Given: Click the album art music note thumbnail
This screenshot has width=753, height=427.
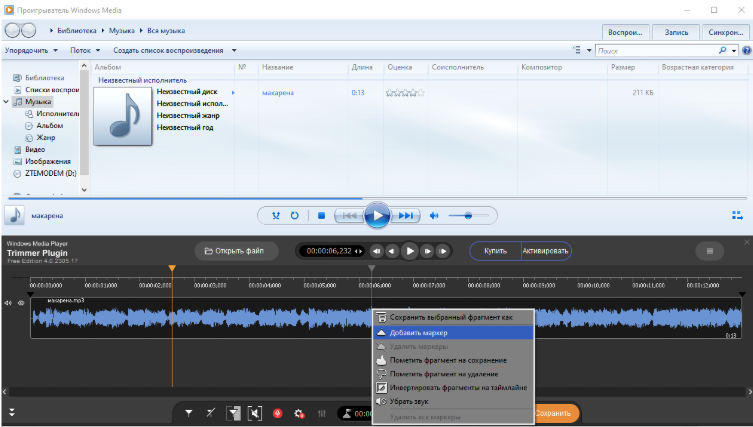Looking at the screenshot, I should point(122,116).
